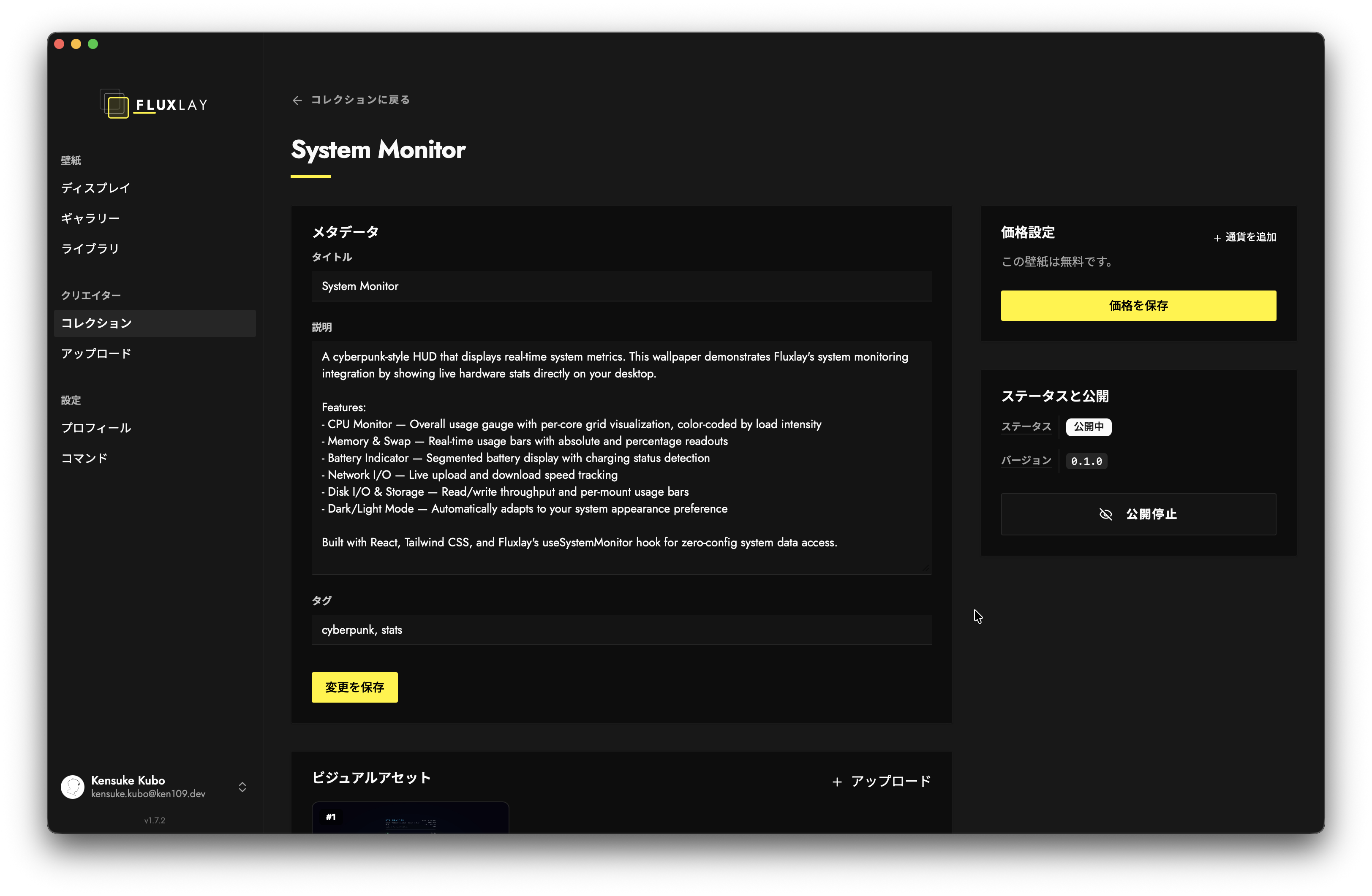Image resolution: width=1372 pixels, height=896 pixels.
Task: Click the 変更を保存 button
Action: tap(354, 687)
